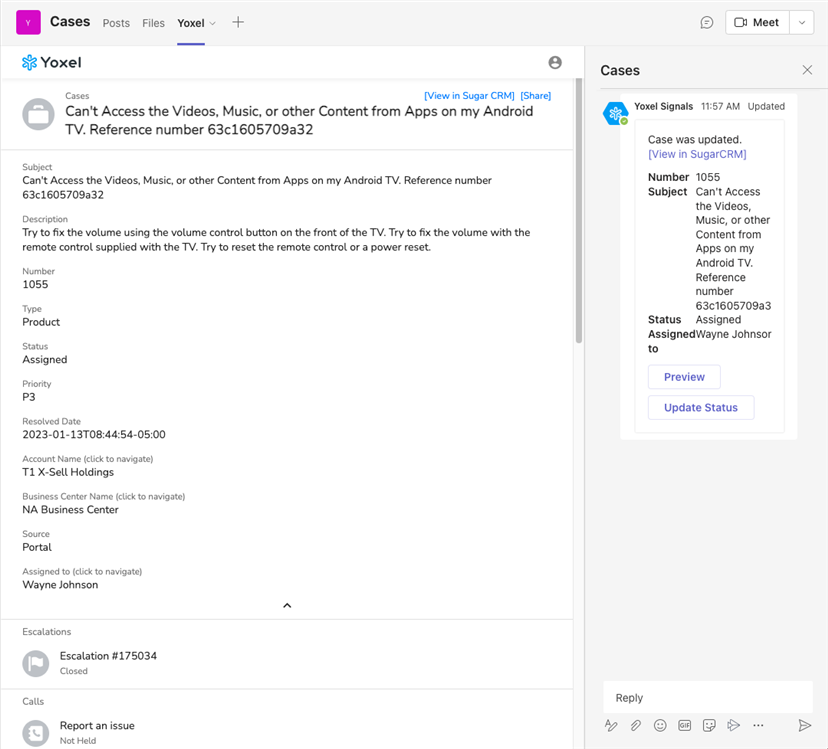
Task: Switch to the Files tab
Action: 153,23
